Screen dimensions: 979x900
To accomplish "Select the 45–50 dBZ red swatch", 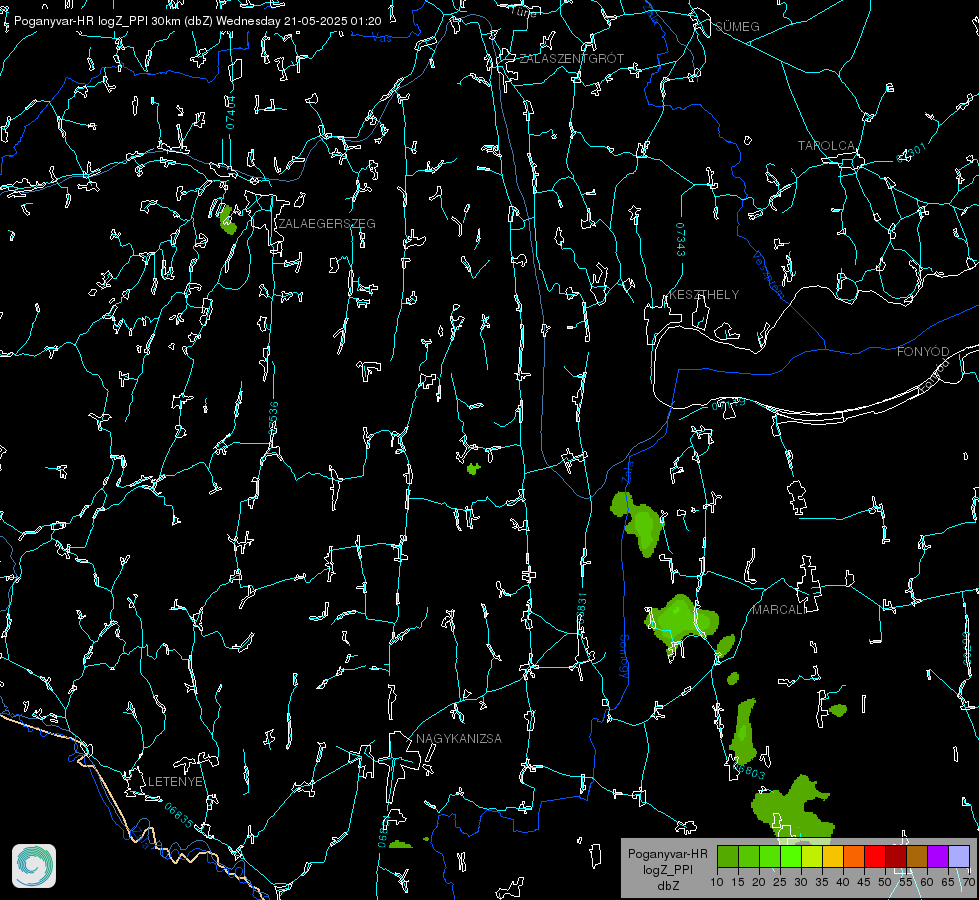I will click(x=875, y=856).
